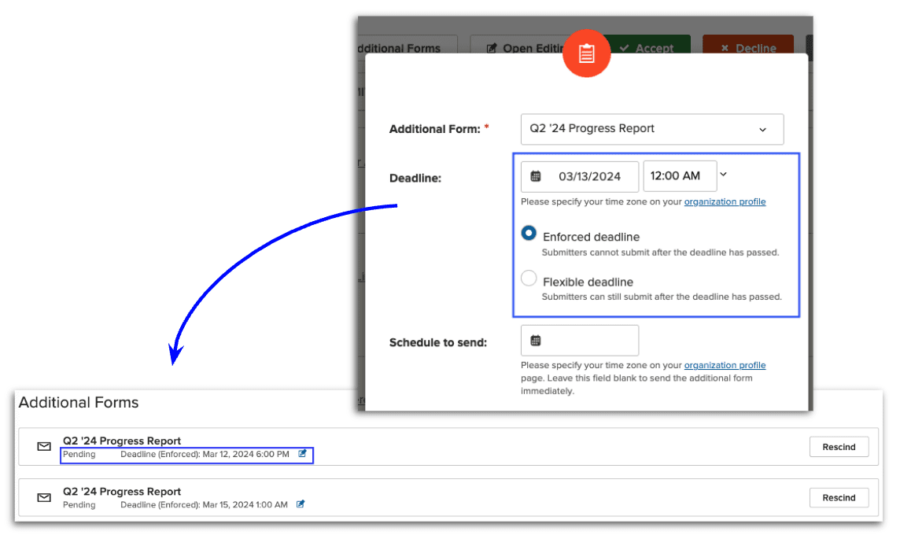Screen dimensions: 900x535
Task: Click the deadline date field 03/13/2024
Action: pos(580,176)
